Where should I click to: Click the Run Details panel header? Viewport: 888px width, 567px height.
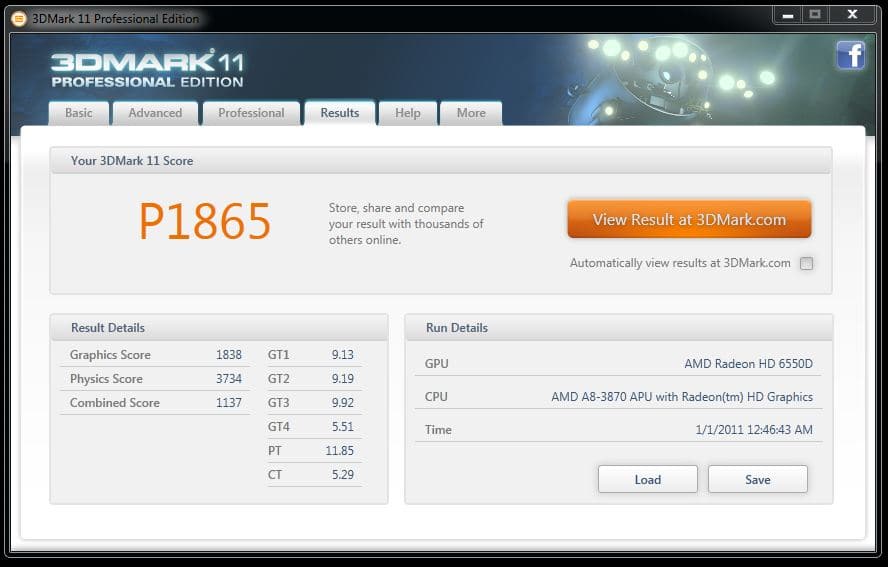click(619, 327)
